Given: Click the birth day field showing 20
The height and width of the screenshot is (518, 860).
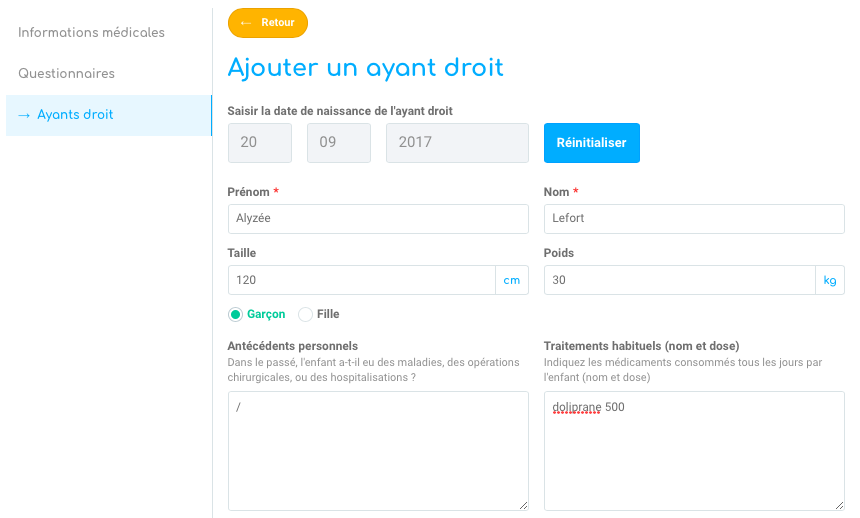Looking at the screenshot, I should [260, 143].
